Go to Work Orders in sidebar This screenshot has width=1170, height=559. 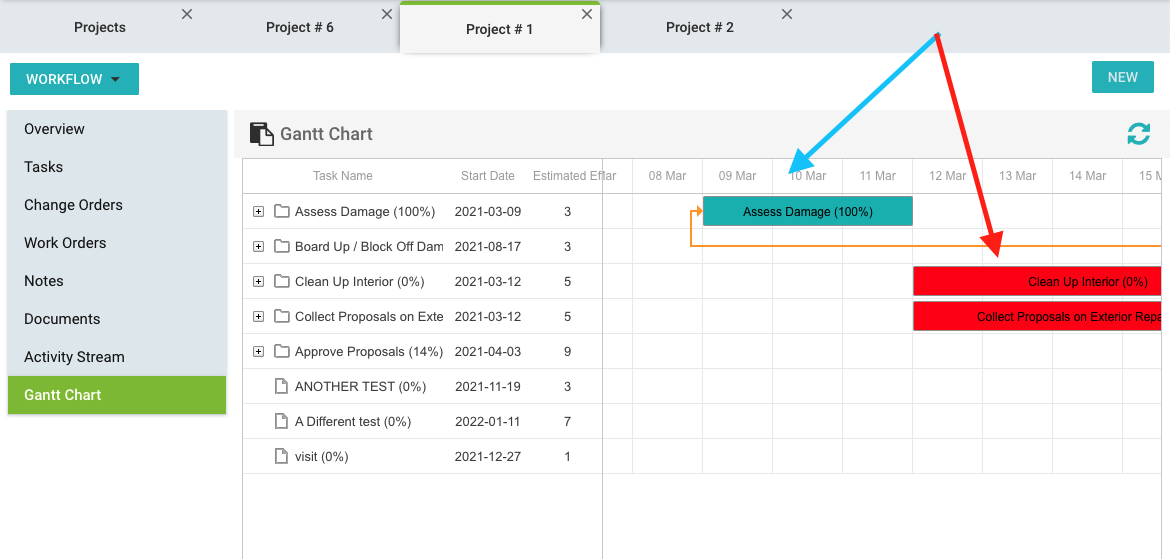click(117, 243)
